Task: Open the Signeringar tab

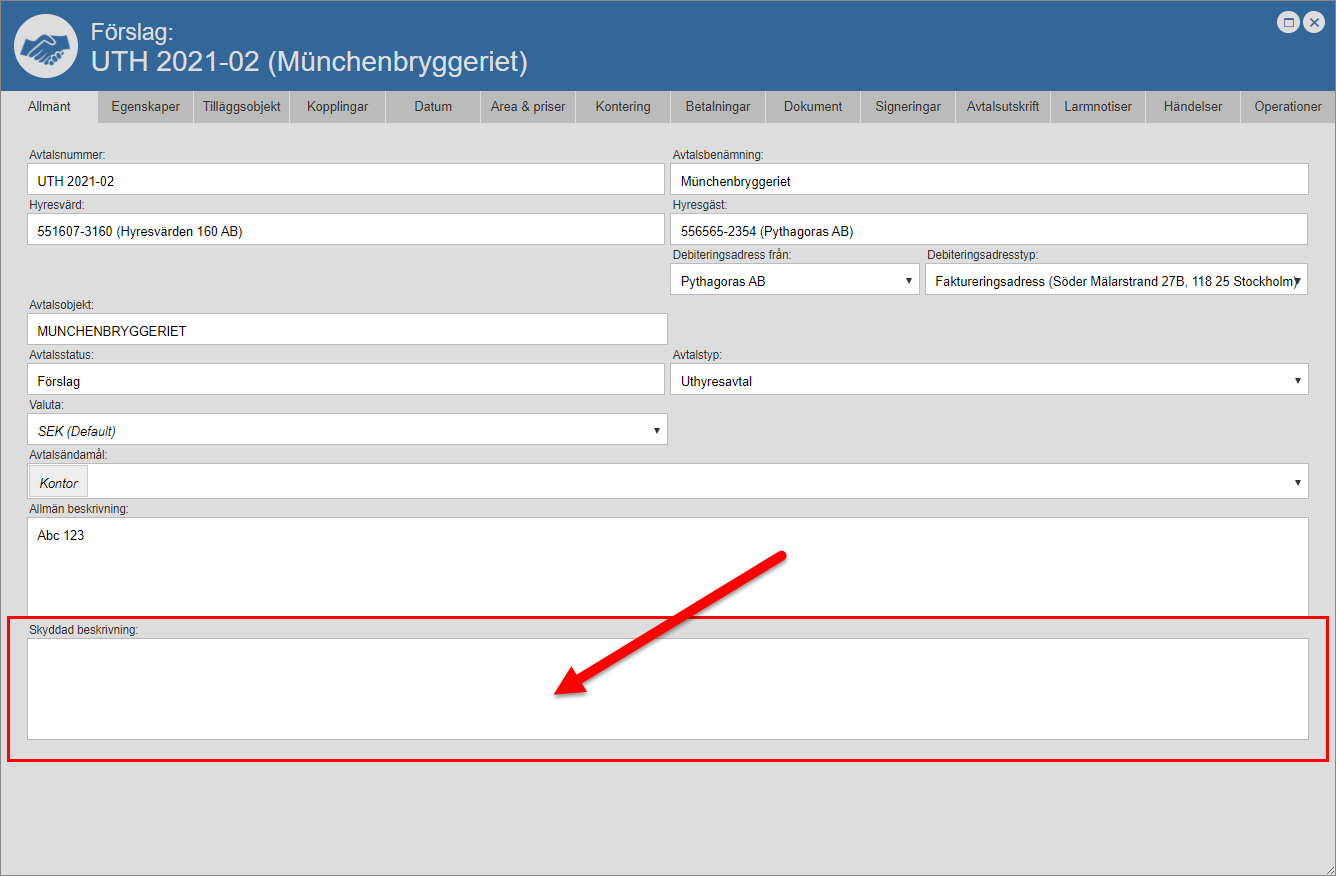Action: click(908, 107)
